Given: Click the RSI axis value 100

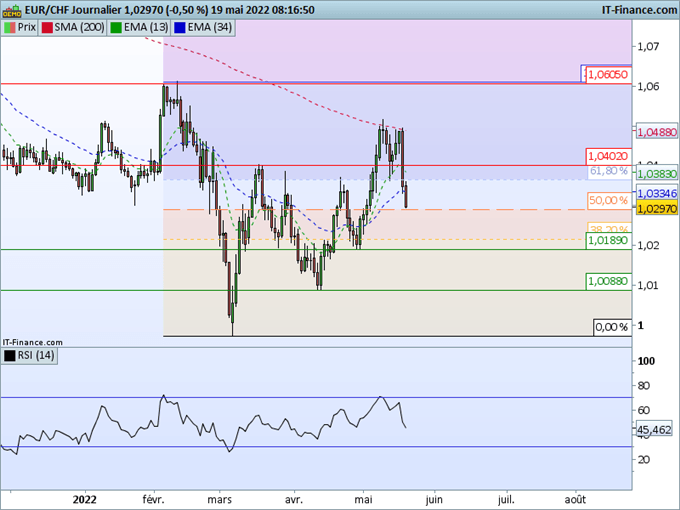Looking at the screenshot, I should point(646,361).
